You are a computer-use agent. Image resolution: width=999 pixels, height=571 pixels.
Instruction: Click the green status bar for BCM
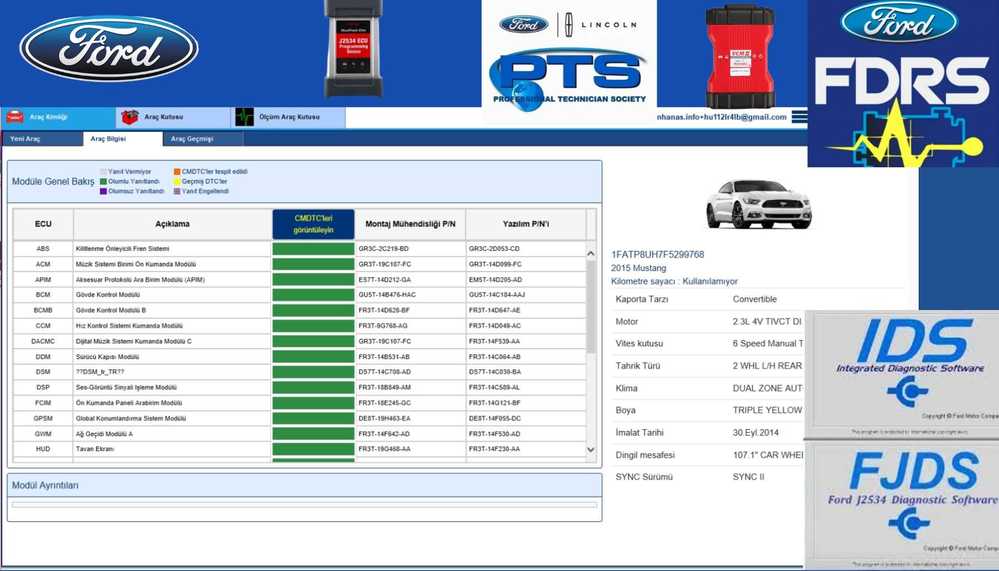[x=313, y=295]
